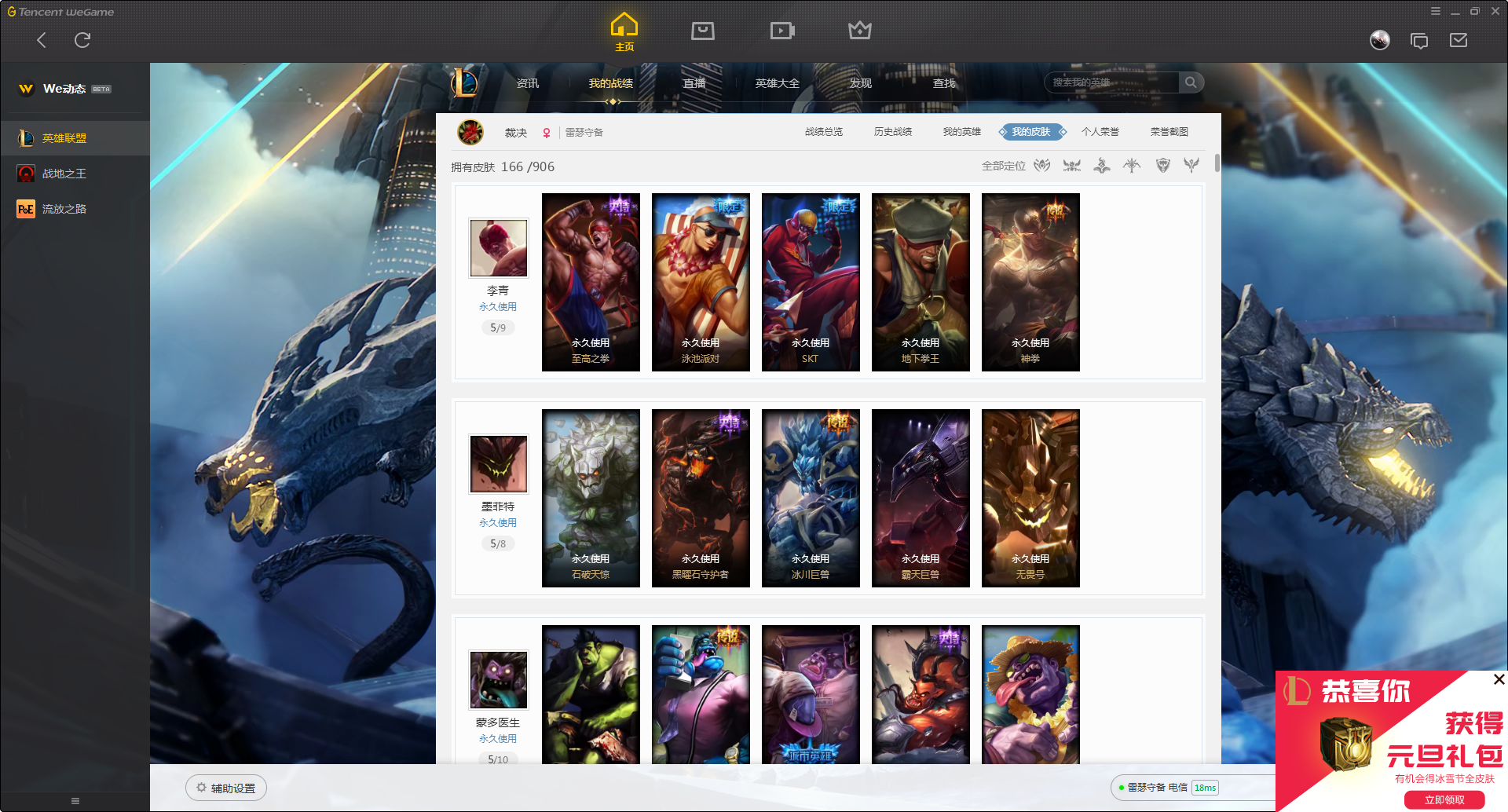This screenshot has width=1508, height=812.
Task: Open the 资讯 navigation tab
Action: tap(528, 83)
